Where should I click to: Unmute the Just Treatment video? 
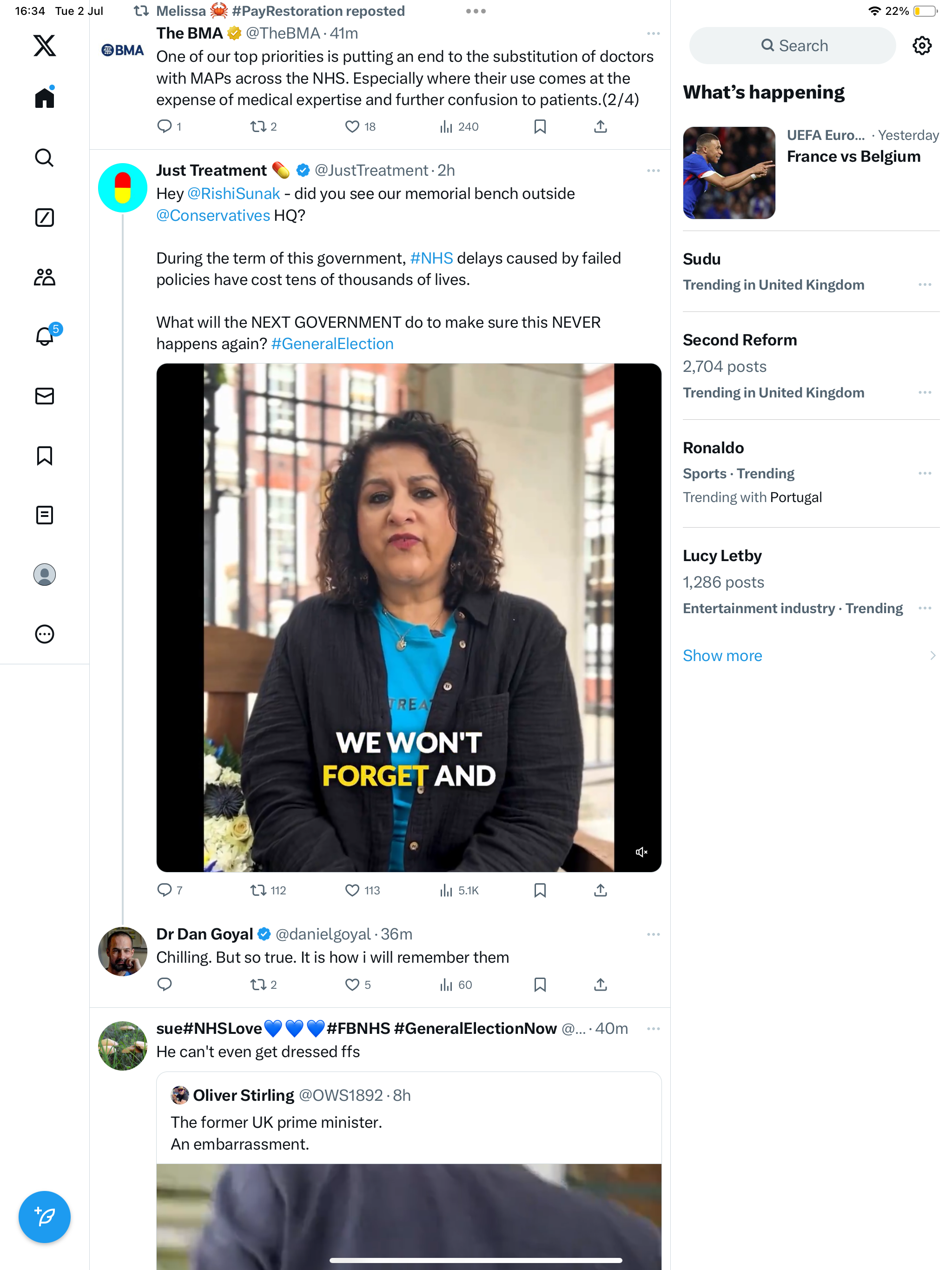[x=641, y=852]
